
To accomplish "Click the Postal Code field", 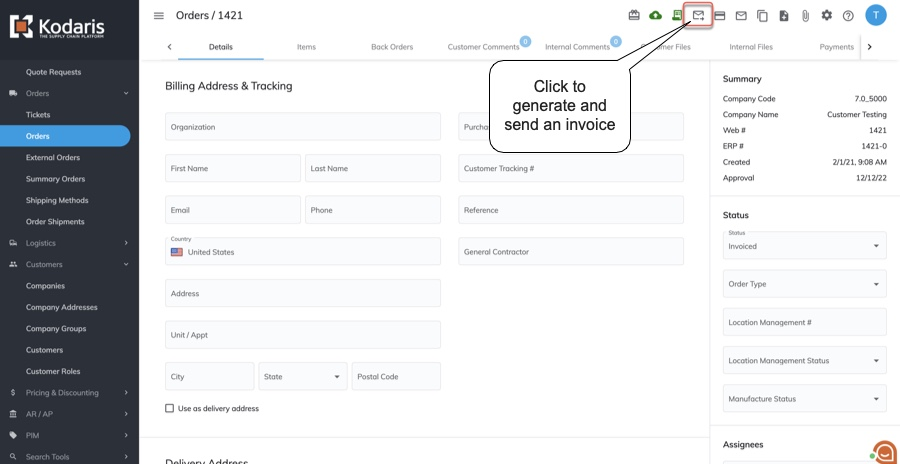I will click(x=396, y=377).
